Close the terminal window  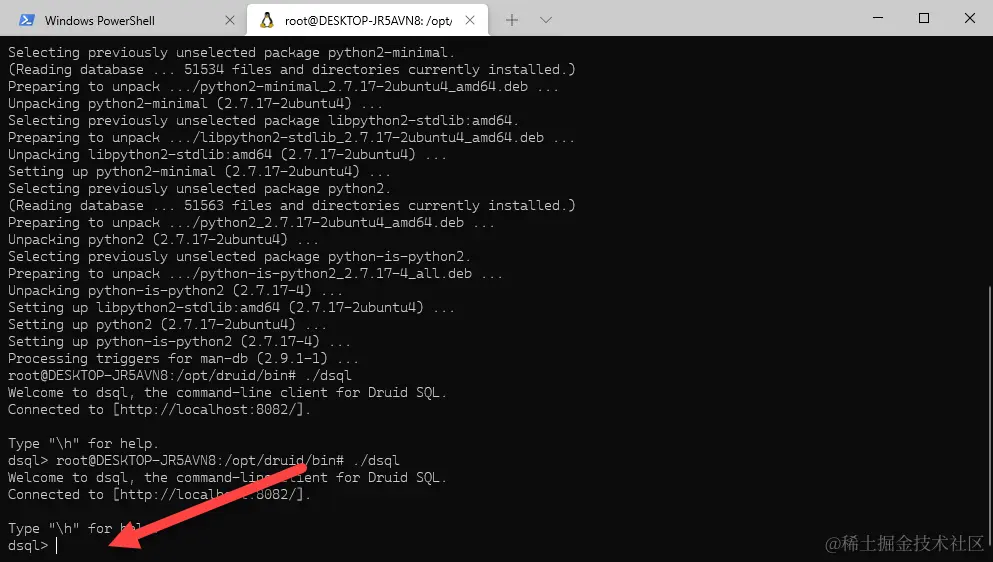click(x=970, y=18)
